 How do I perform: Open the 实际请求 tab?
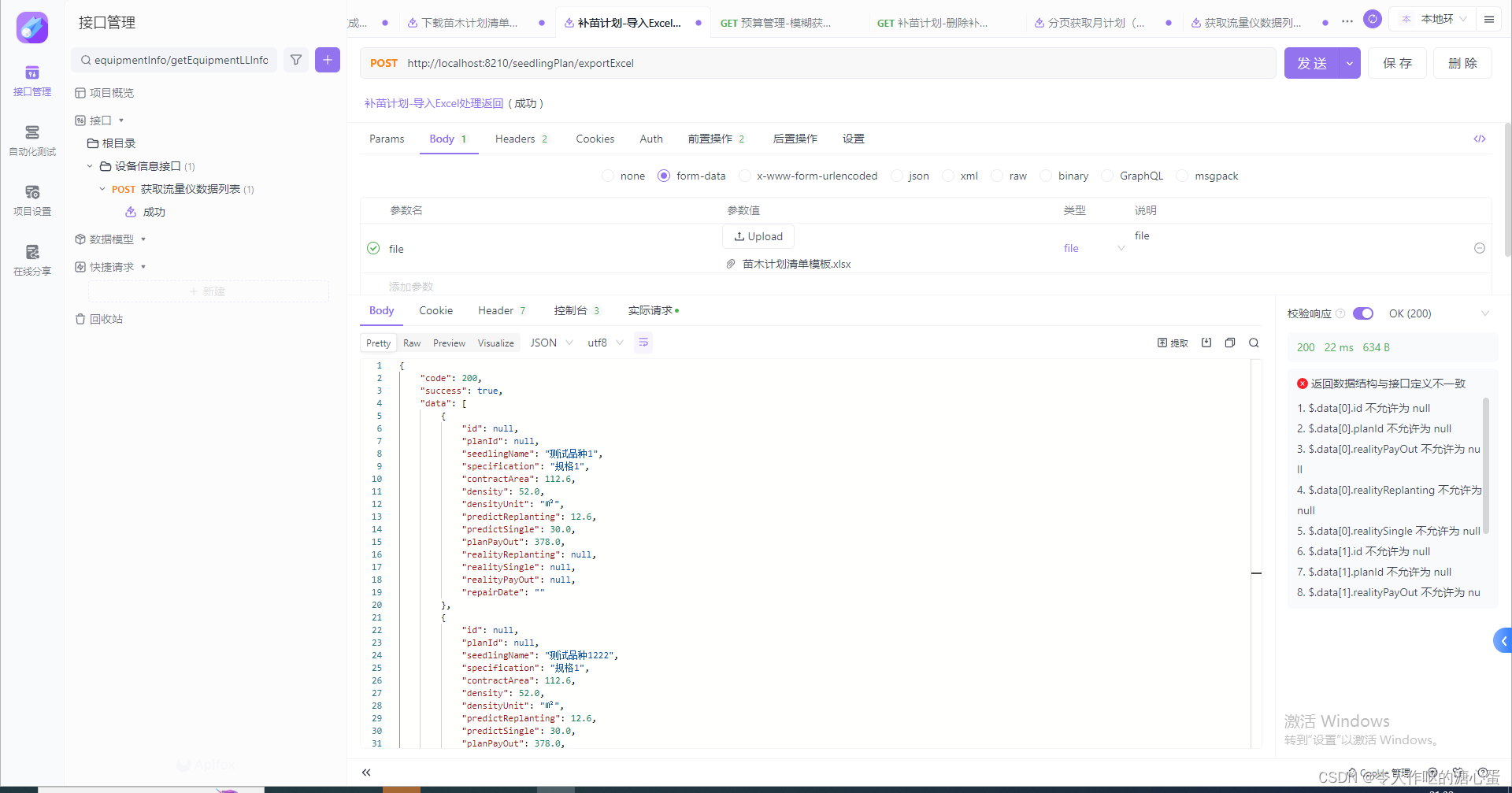click(654, 310)
